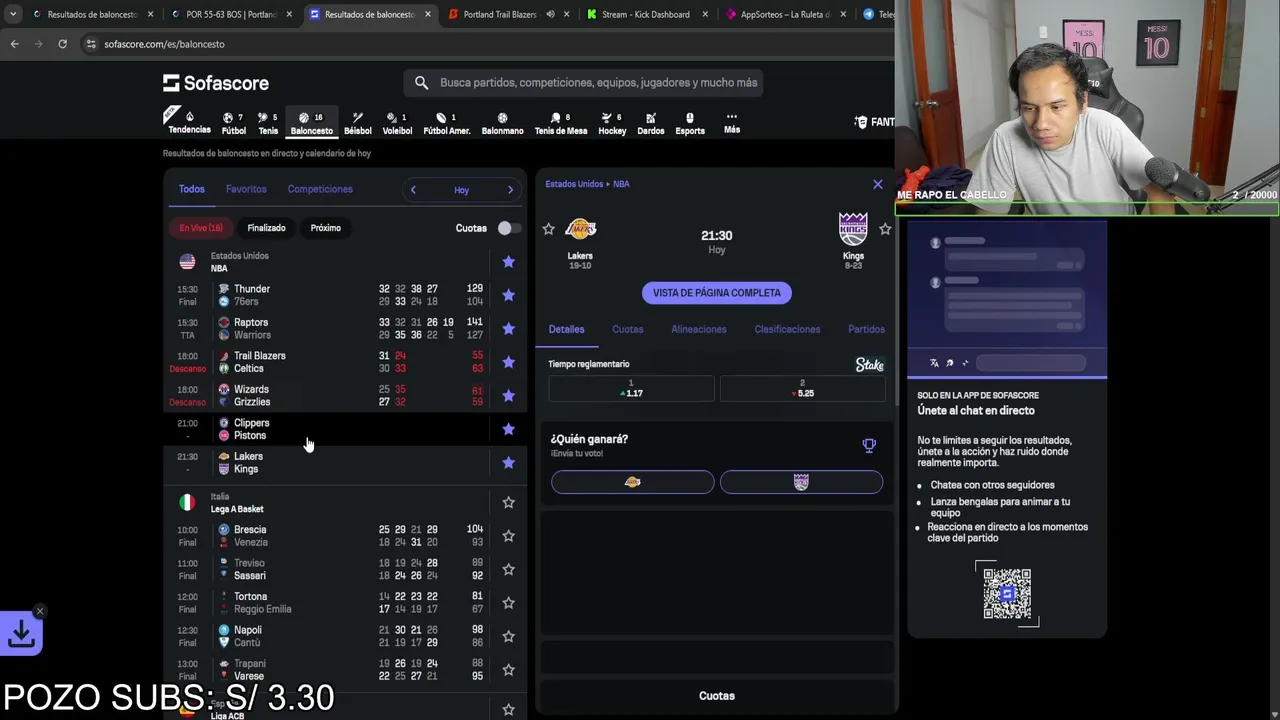Go to next day arrow
Viewport: 1280px width, 720px height.
pyautogui.click(x=510, y=190)
